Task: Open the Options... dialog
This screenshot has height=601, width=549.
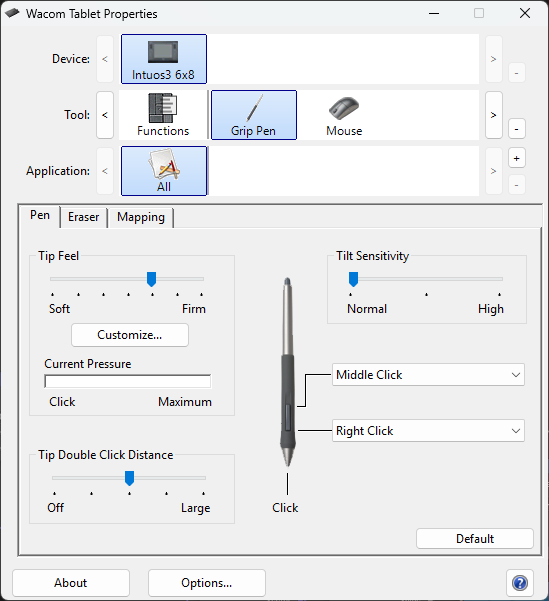Action: (x=207, y=583)
